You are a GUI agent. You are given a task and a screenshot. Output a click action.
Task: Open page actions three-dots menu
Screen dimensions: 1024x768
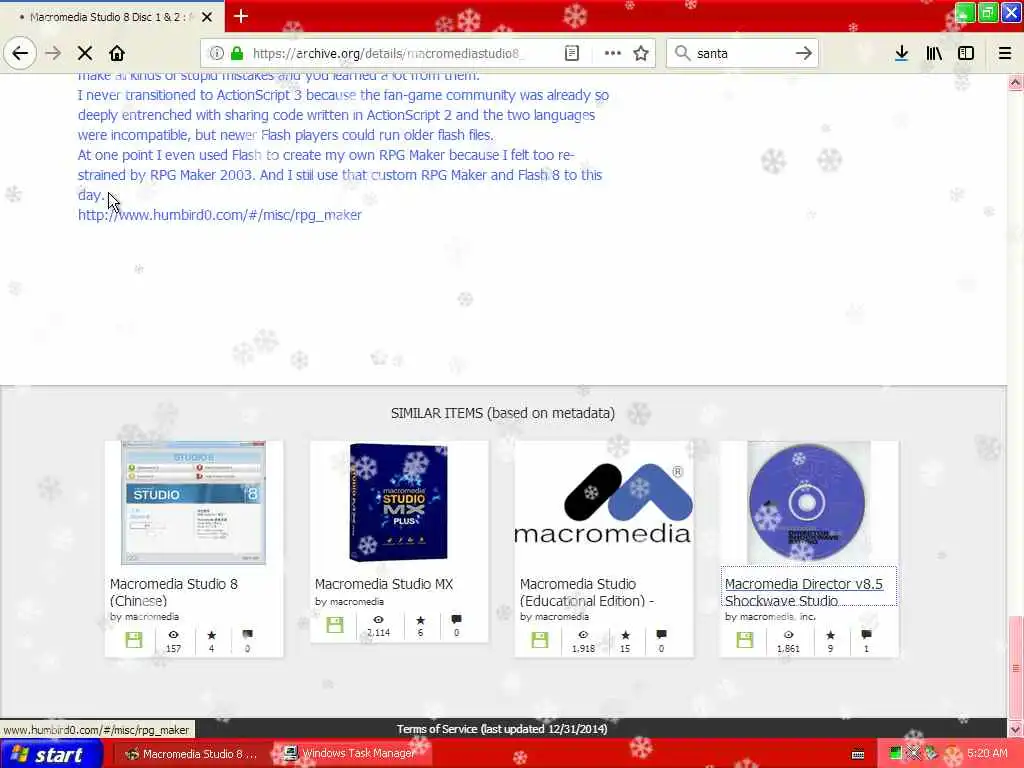pyautogui.click(x=613, y=54)
